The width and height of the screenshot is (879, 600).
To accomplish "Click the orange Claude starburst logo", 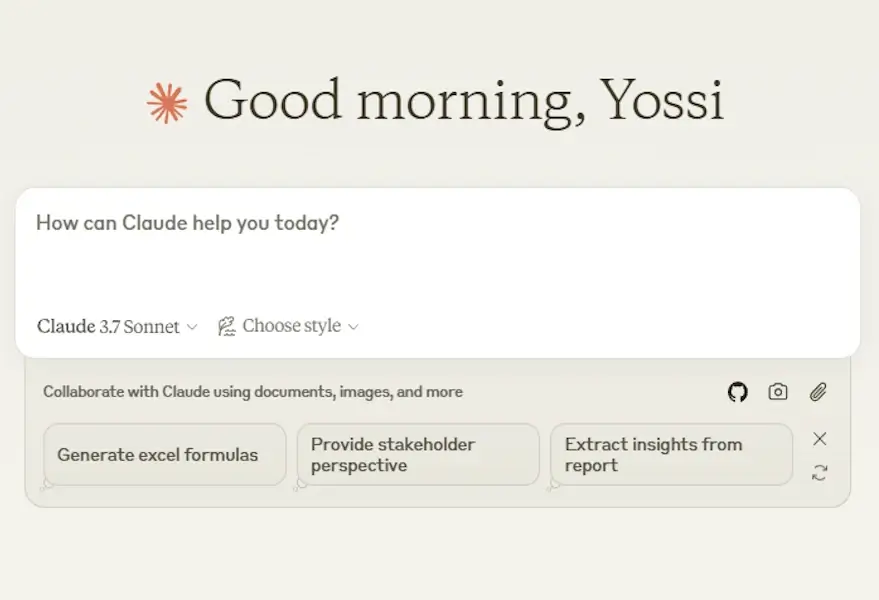I will pyautogui.click(x=167, y=103).
